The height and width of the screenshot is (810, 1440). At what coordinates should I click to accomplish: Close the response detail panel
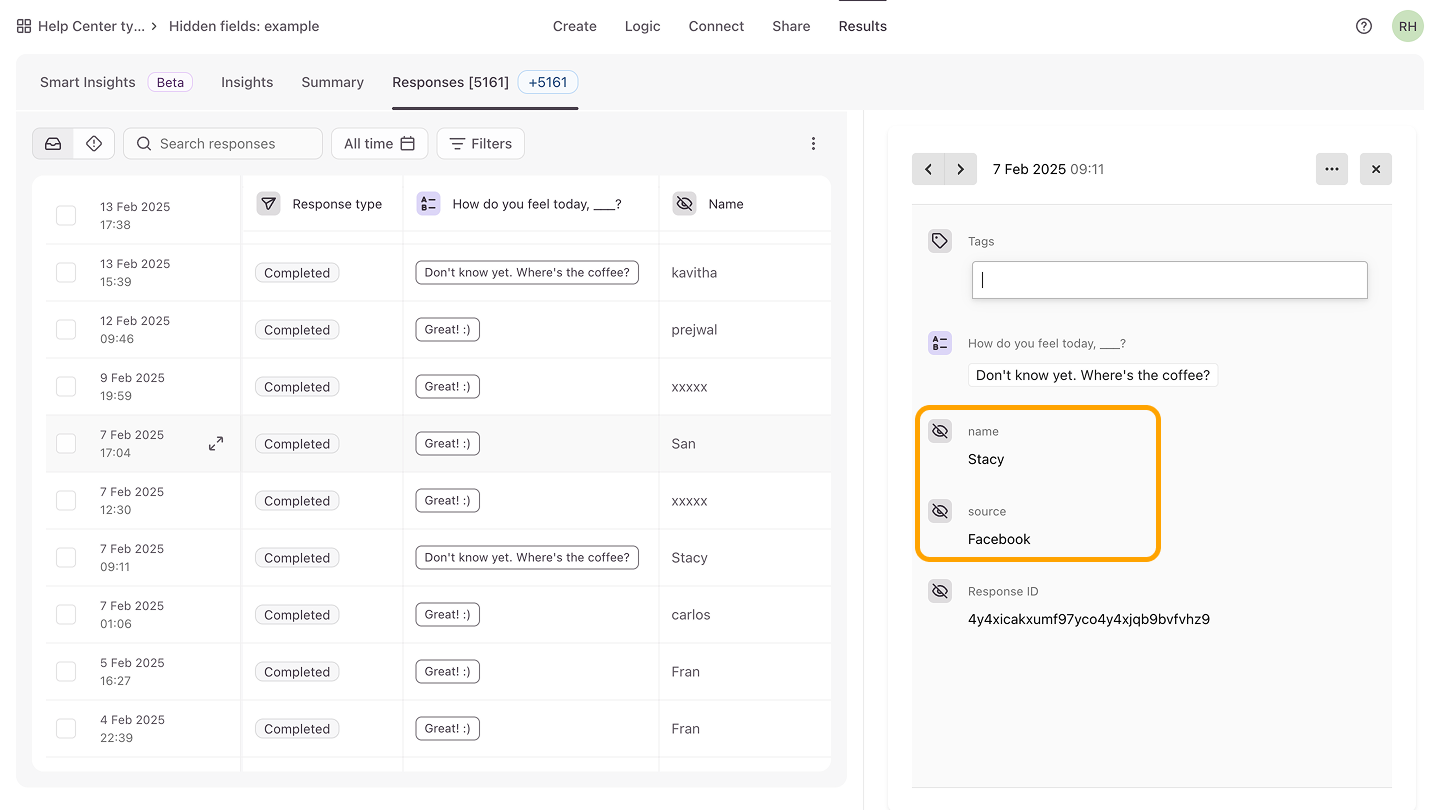click(x=1376, y=169)
